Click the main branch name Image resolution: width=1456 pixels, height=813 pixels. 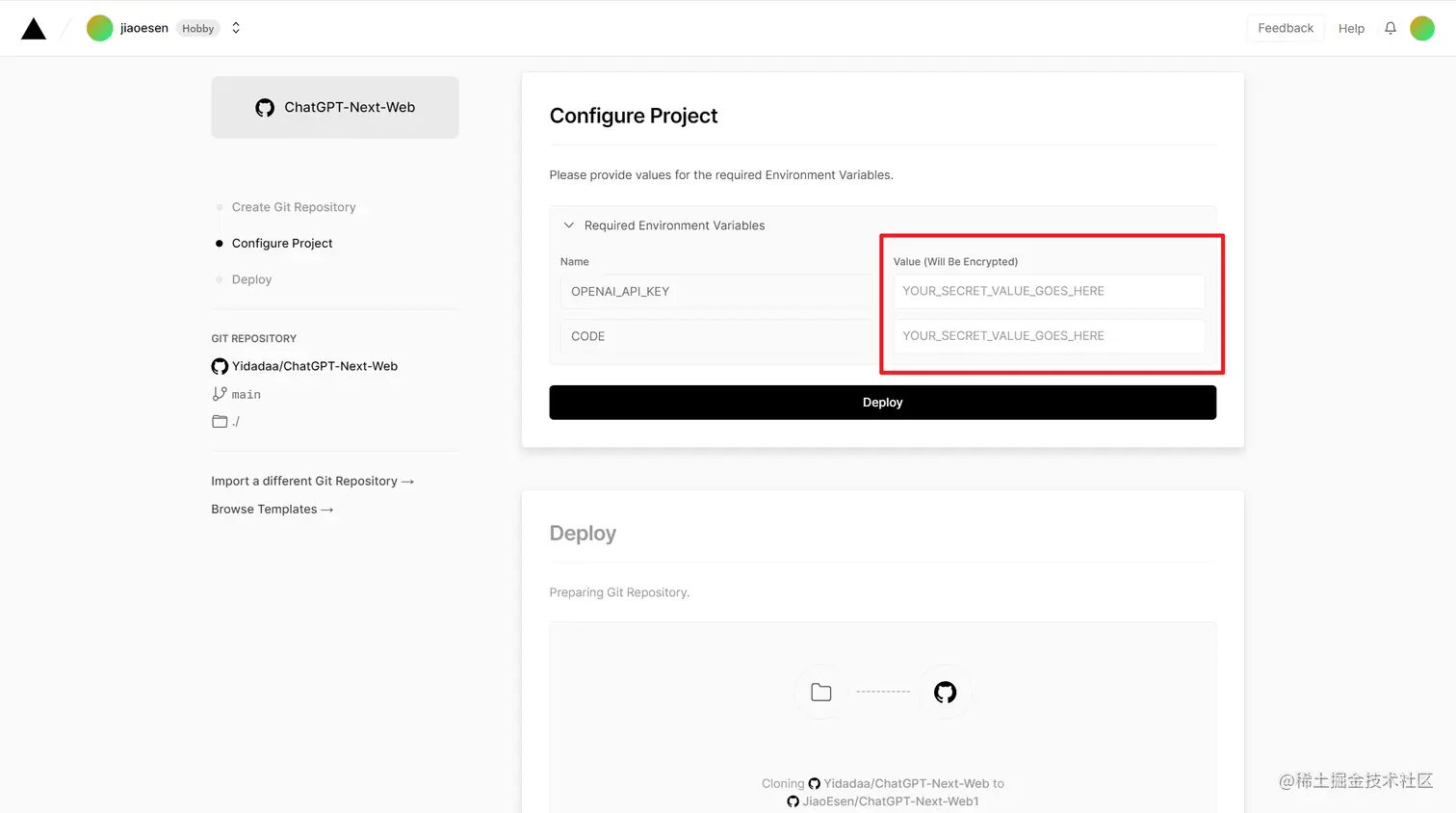[247, 394]
